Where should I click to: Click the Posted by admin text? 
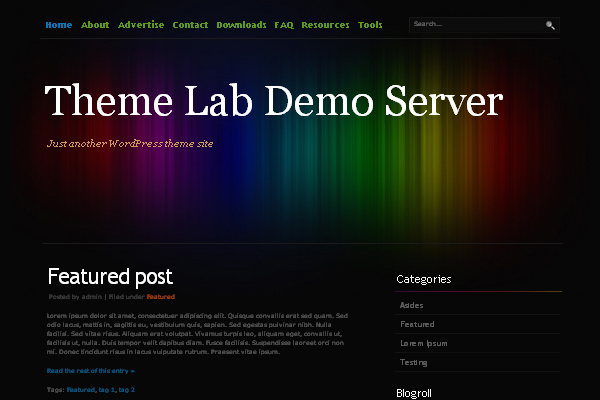click(75, 297)
